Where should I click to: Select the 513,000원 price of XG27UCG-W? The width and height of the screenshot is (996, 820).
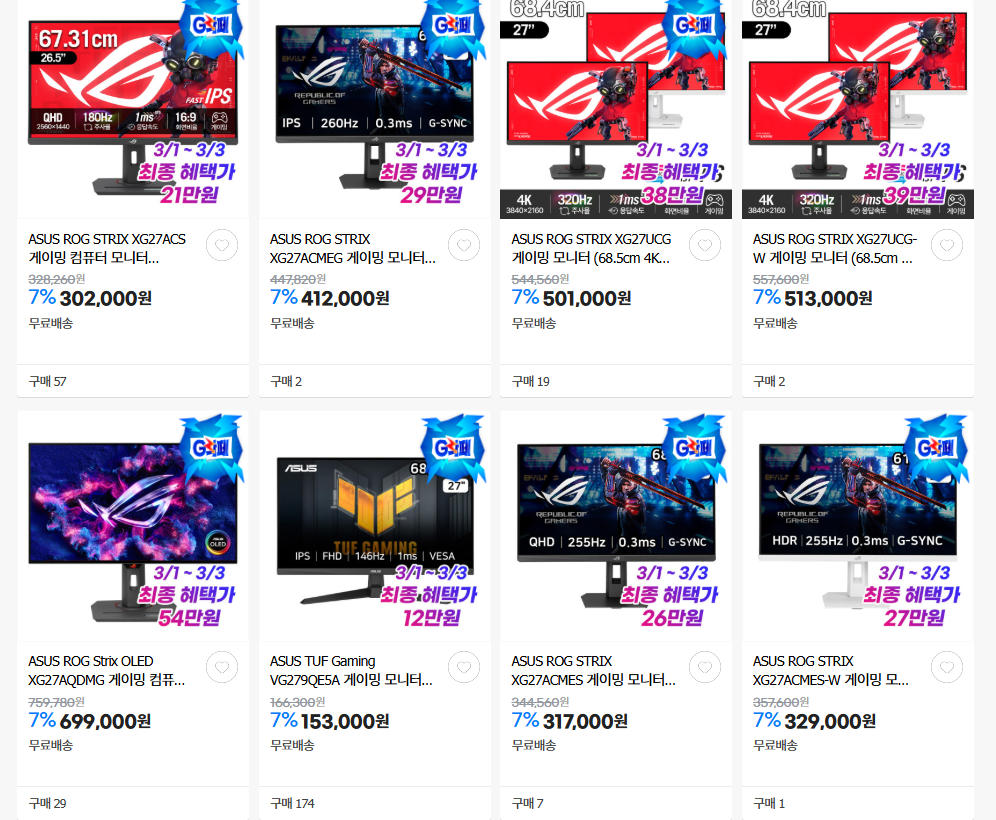828,299
